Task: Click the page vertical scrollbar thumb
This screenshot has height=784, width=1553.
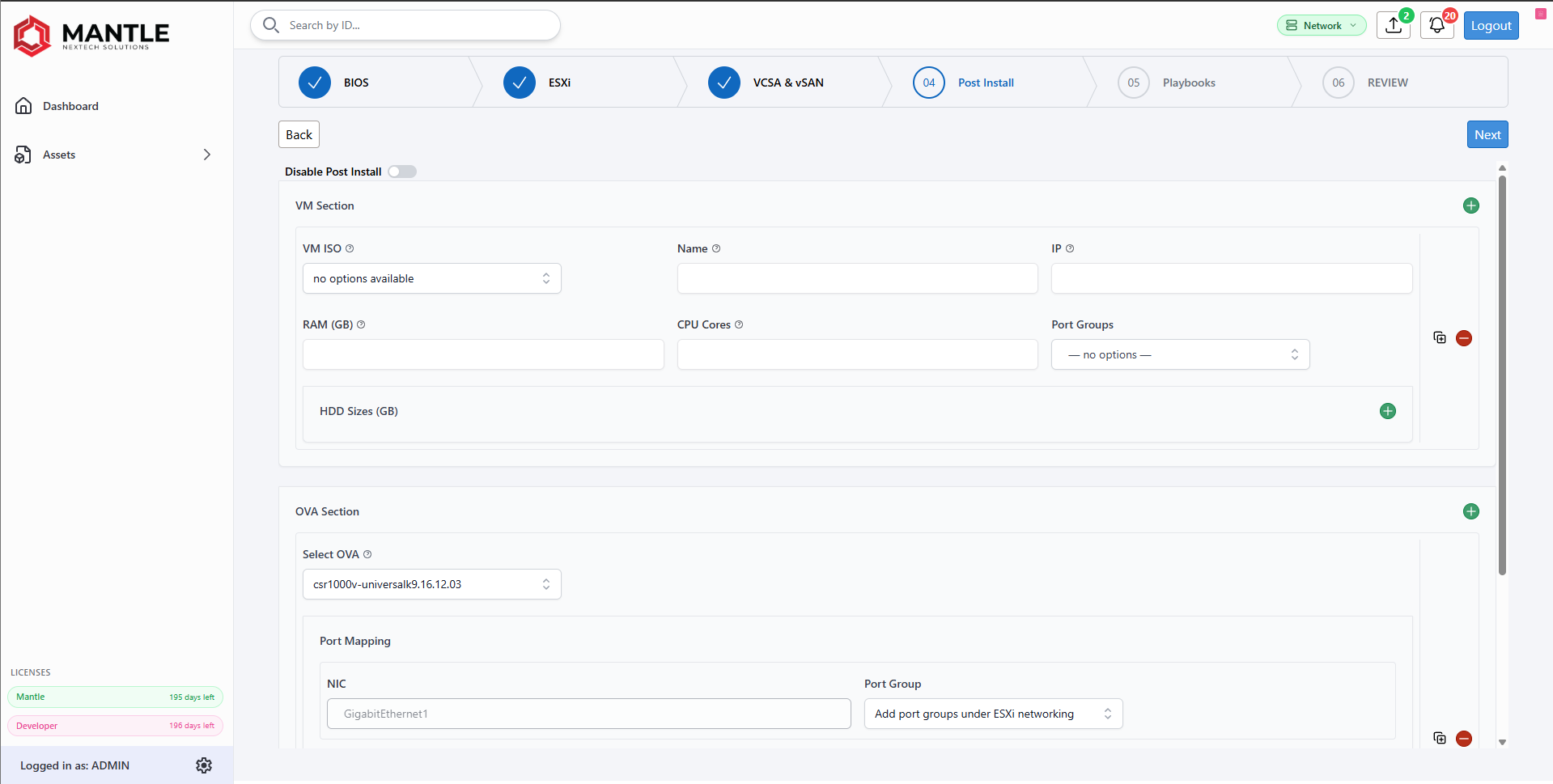Action: (1502, 375)
